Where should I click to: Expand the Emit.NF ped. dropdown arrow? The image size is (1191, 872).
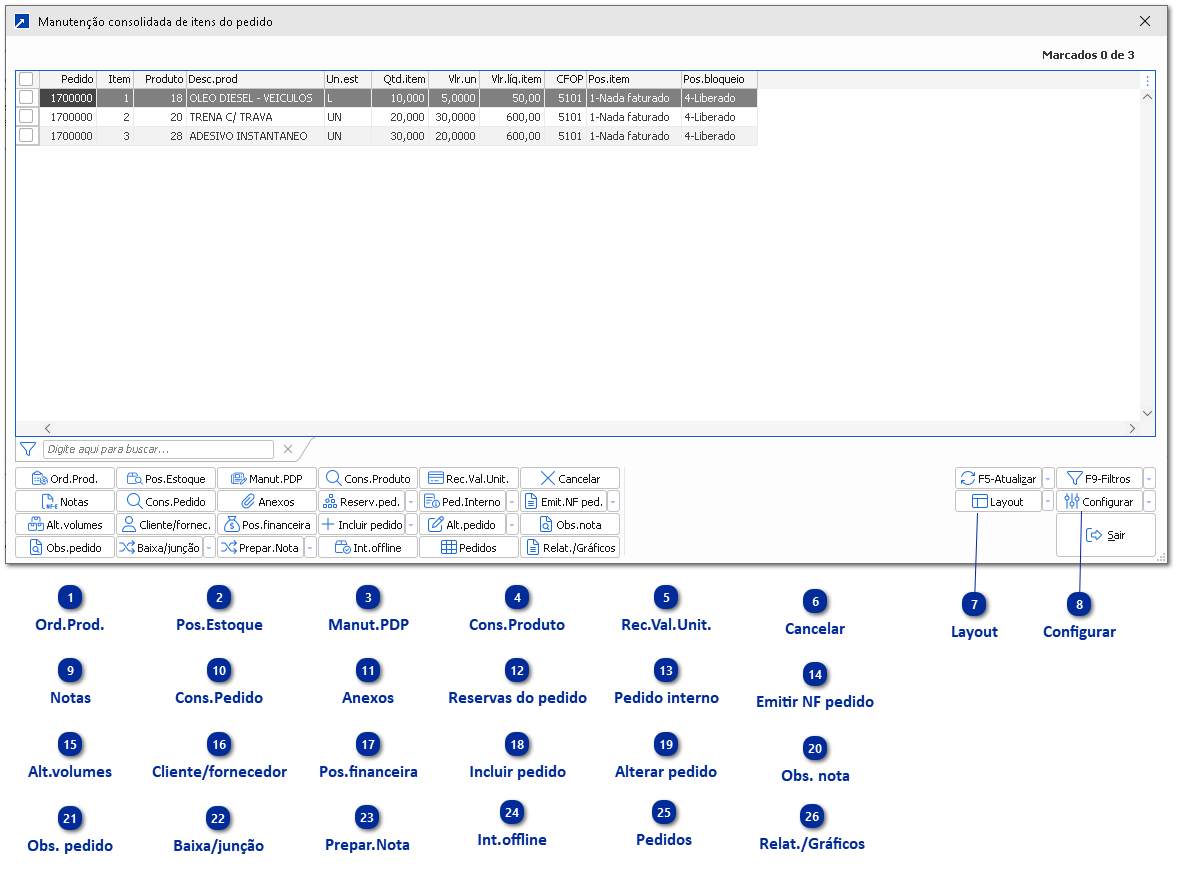613,502
